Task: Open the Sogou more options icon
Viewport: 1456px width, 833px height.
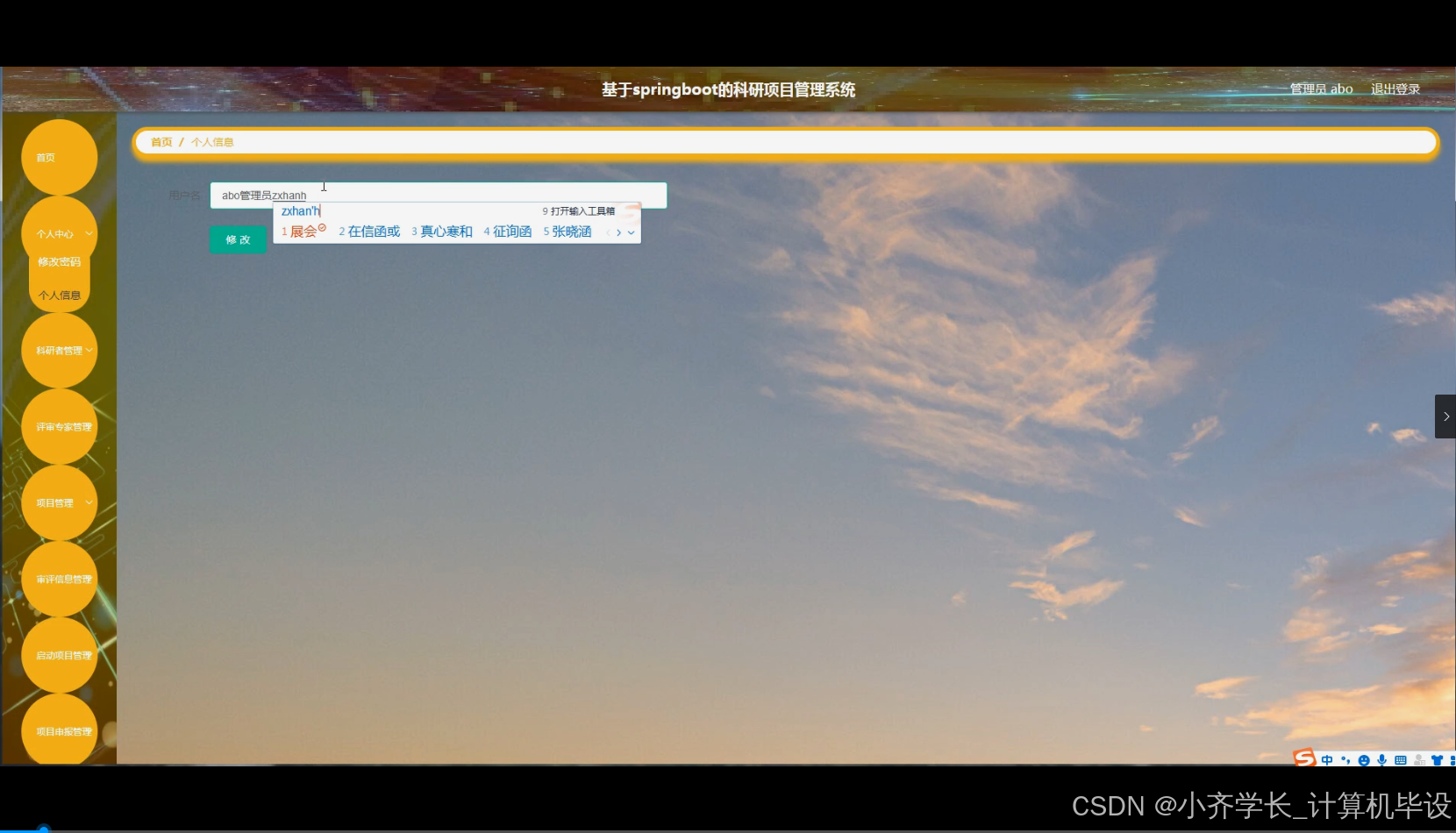Action: (x=1452, y=759)
